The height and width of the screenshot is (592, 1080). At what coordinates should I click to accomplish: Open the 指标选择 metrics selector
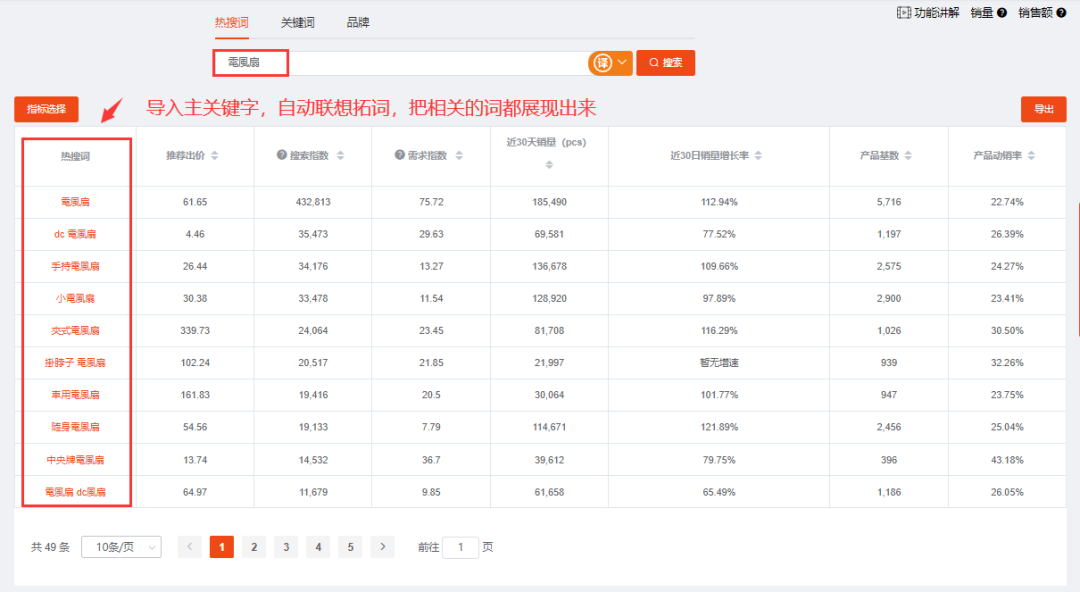tap(46, 109)
